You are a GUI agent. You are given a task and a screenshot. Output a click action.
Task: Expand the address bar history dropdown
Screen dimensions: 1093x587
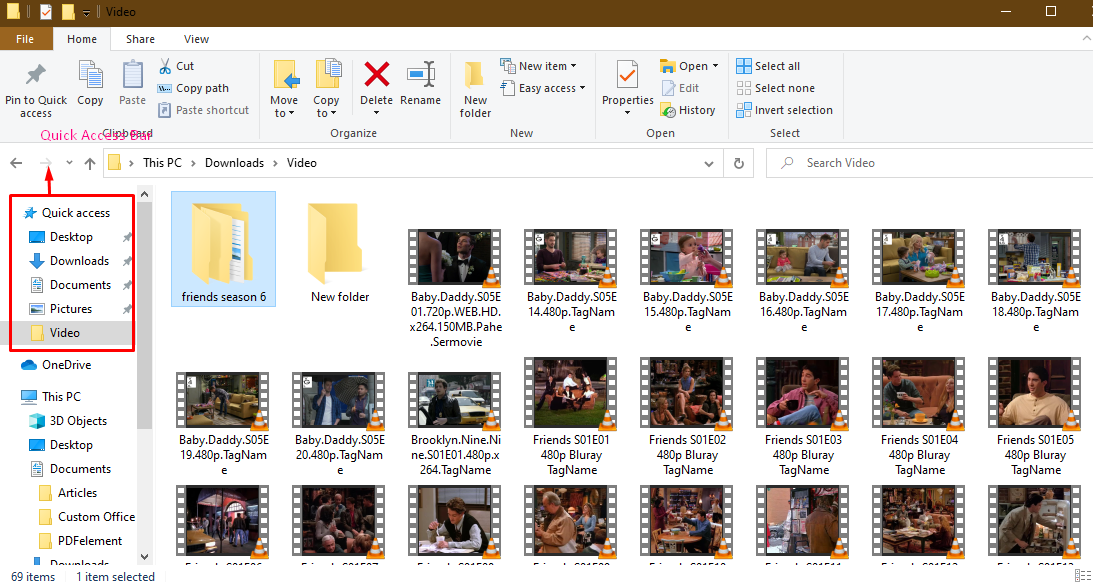coord(710,163)
